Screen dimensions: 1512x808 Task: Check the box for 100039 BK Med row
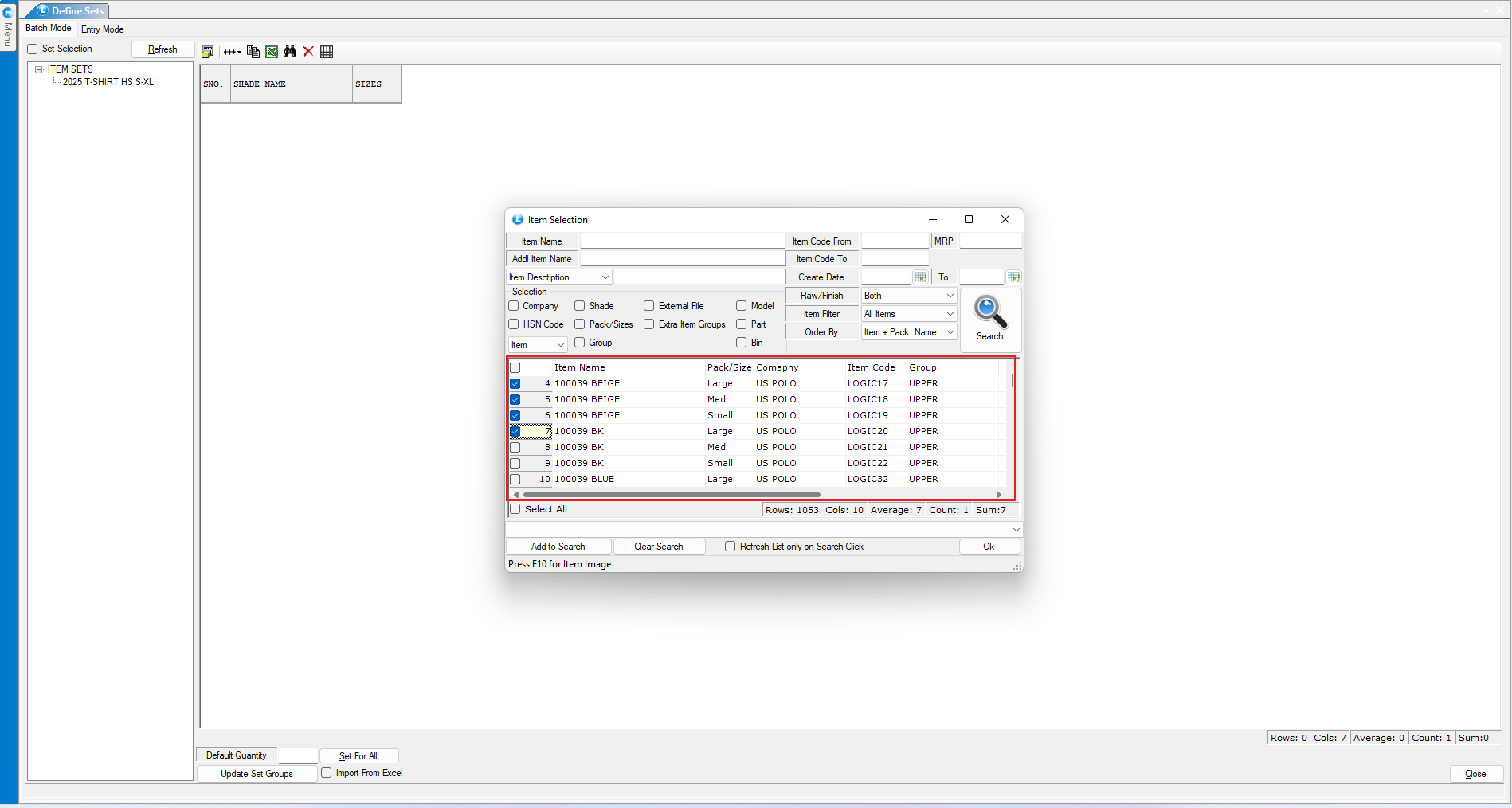[515, 448]
